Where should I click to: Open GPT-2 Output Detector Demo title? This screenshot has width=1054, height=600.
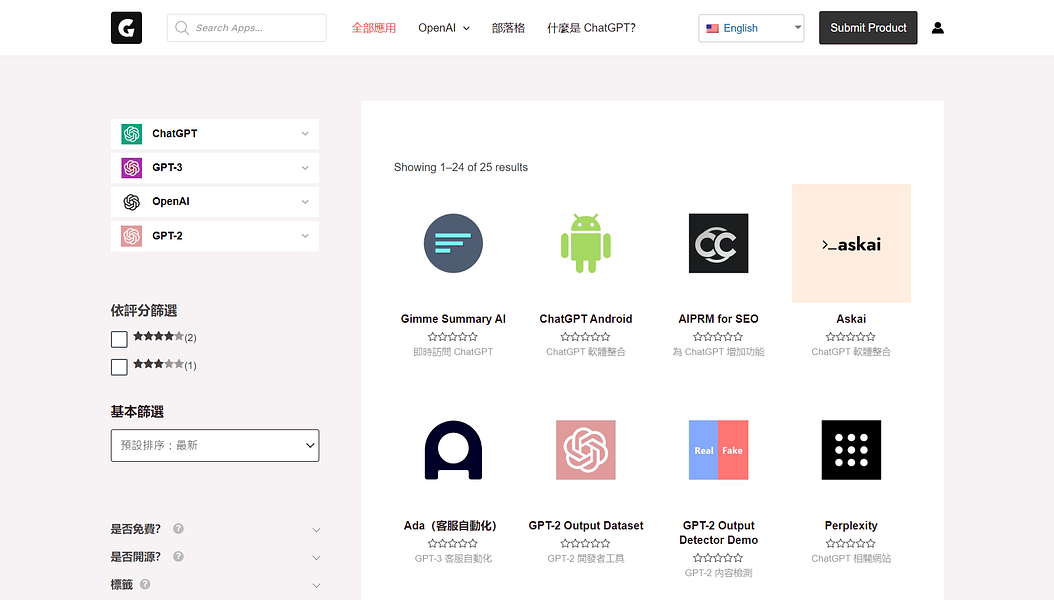tap(719, 533)
